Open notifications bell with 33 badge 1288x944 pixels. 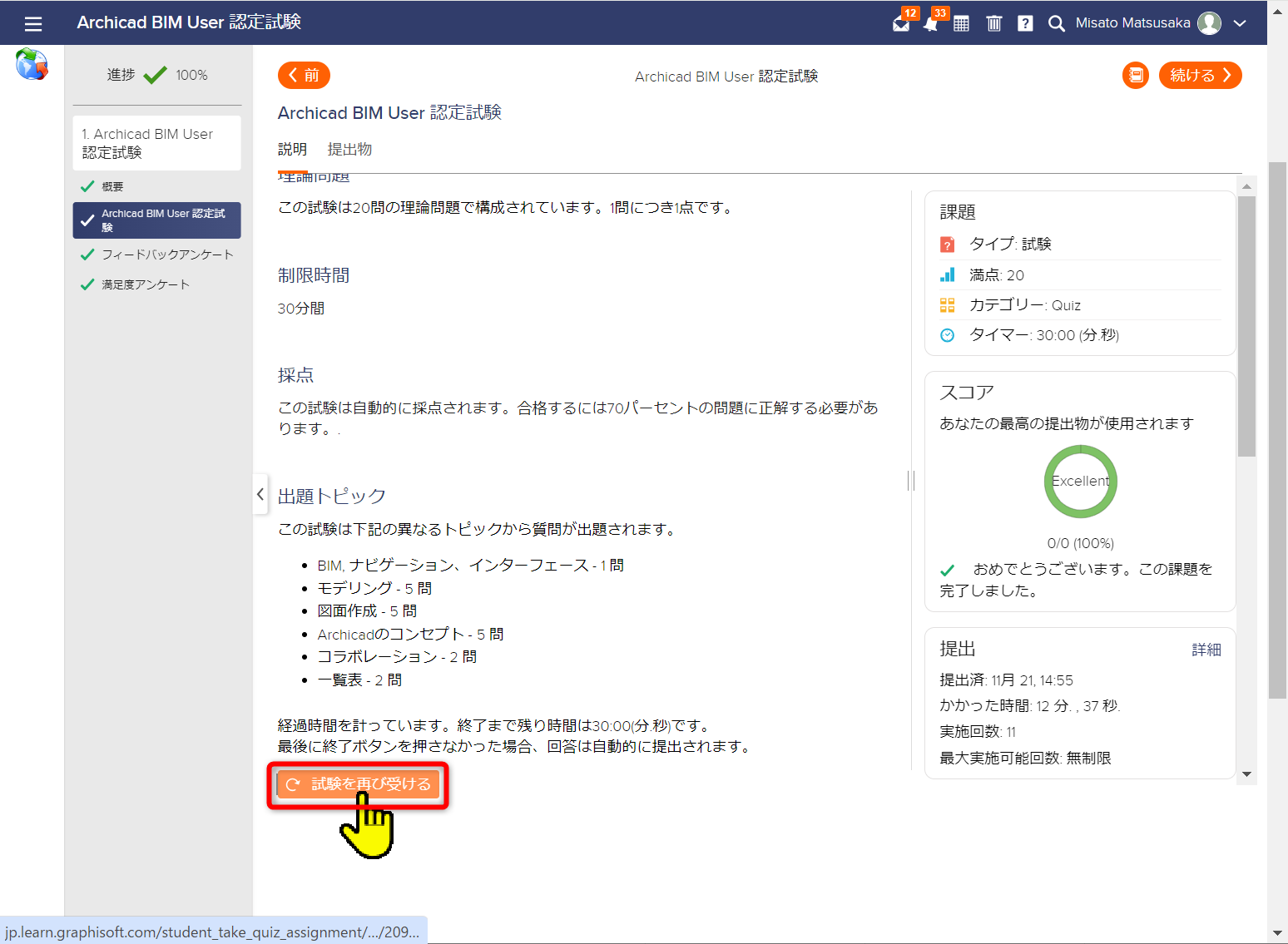tap(932, 22)
